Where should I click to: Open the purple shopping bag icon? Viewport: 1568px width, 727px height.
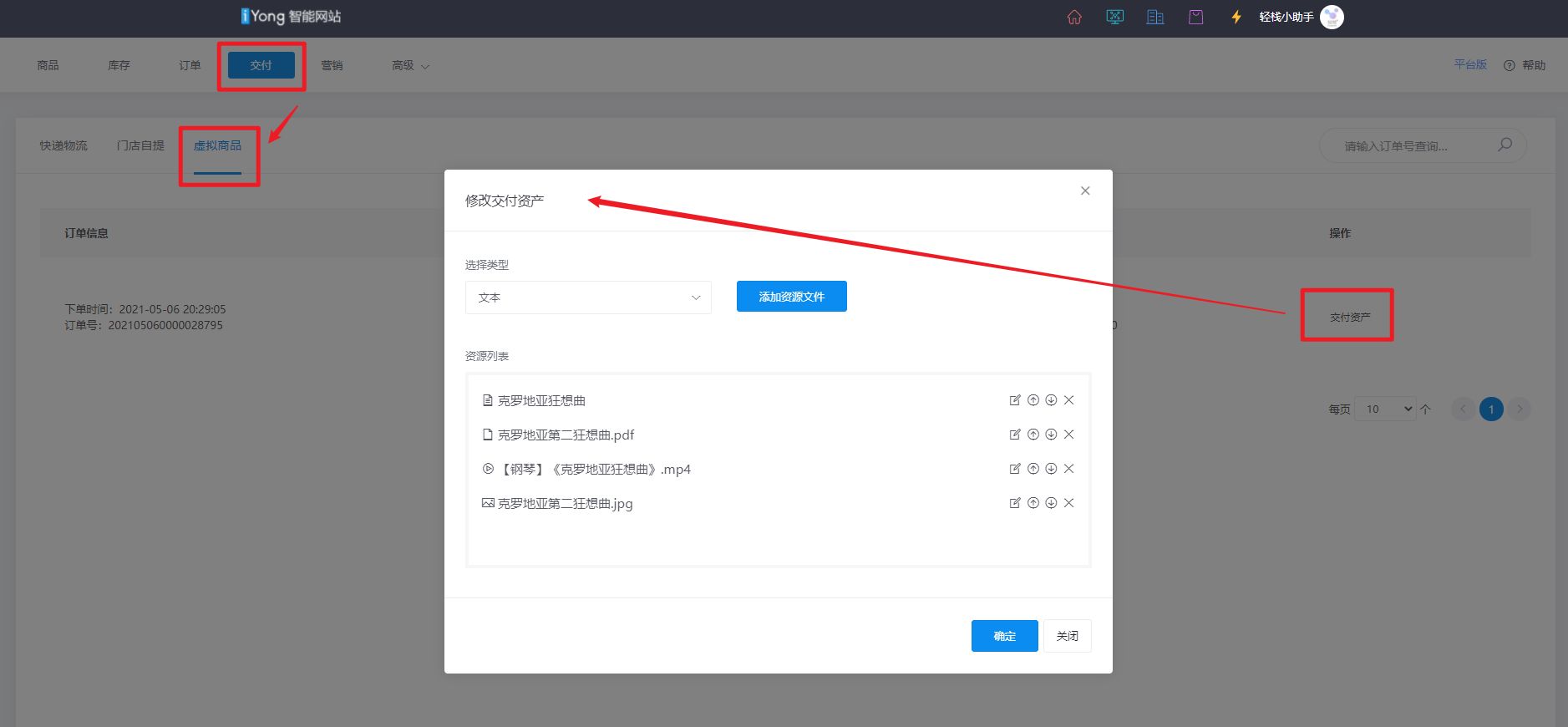[1196, 17]
